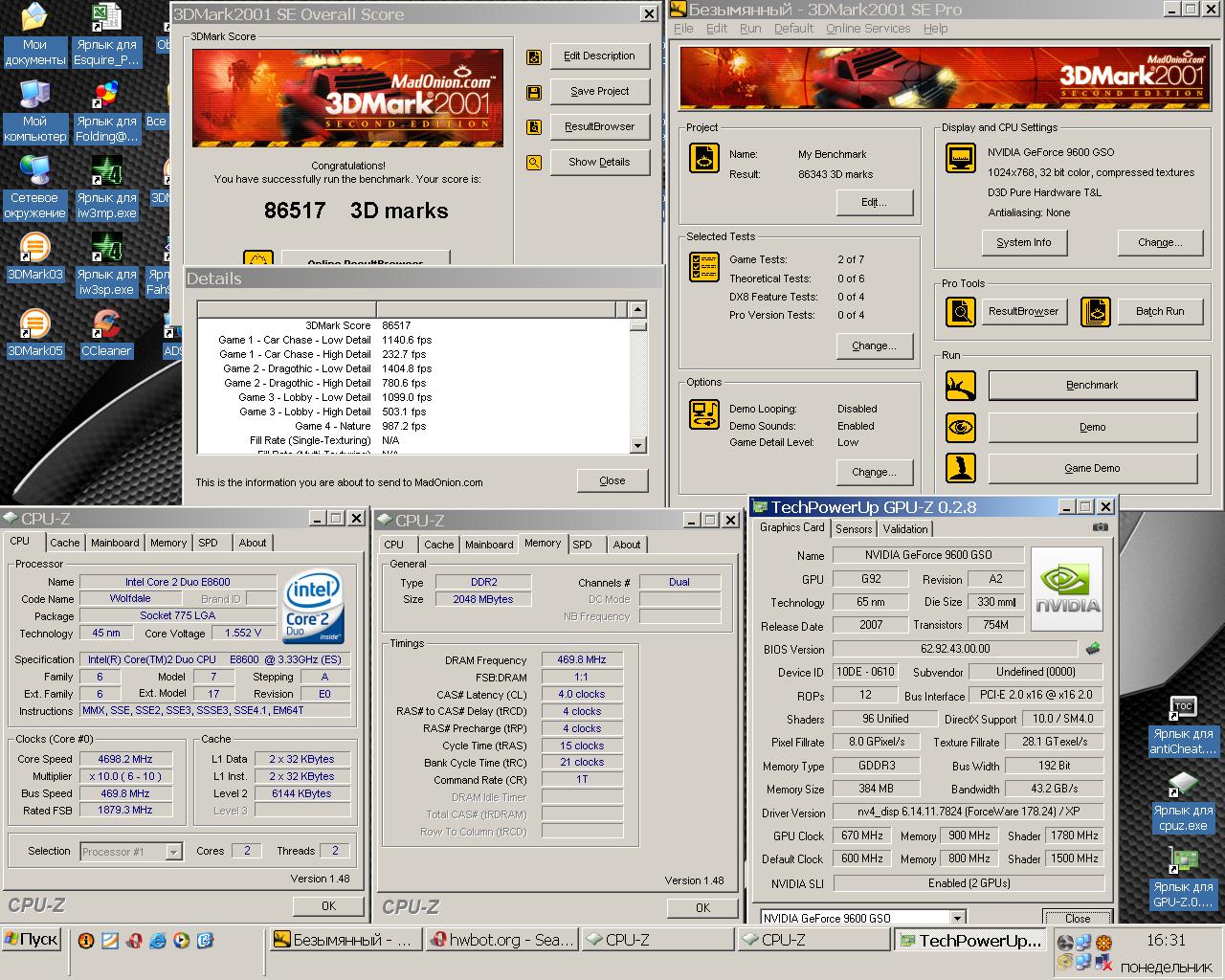Select the Mainboard tab in left CPU-Z window
The image size is (1225, 980).
tap(115, 543)
